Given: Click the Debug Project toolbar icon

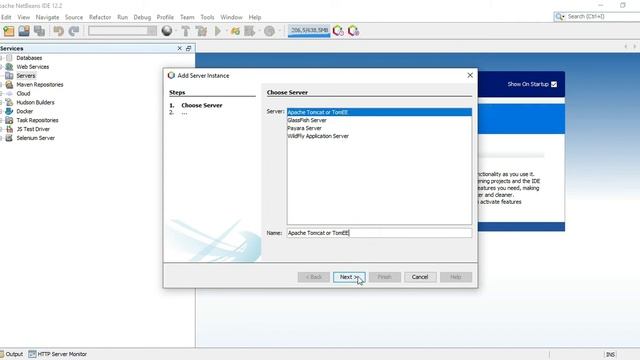Looking at the screenshot, I should point(235,31).
